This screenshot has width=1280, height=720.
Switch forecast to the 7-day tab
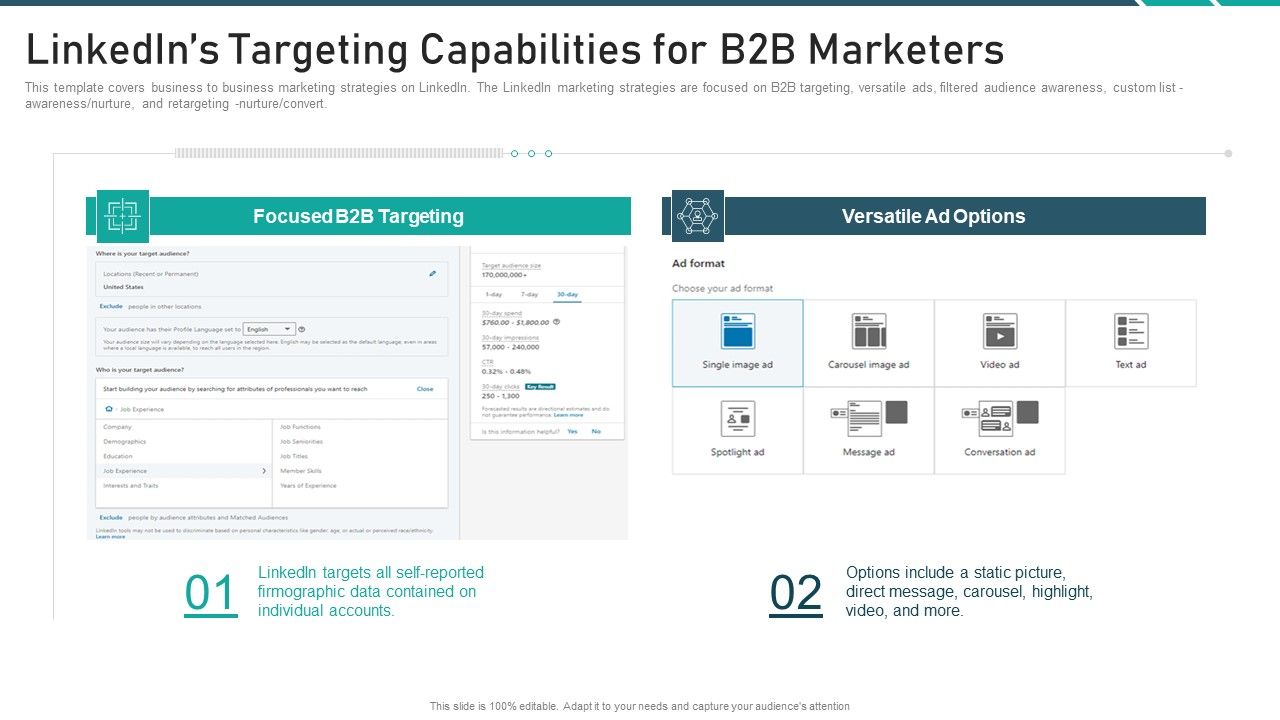[x=529, y=295]
